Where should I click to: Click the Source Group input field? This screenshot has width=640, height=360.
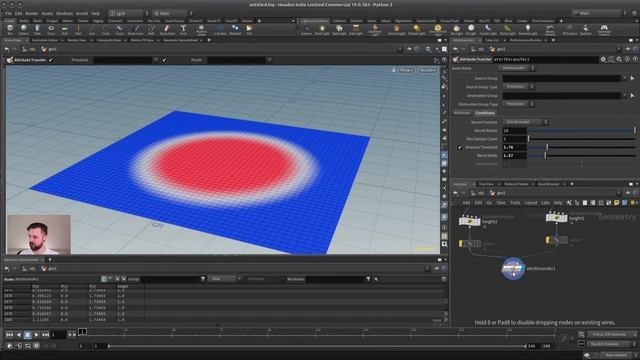click(562, 78)
